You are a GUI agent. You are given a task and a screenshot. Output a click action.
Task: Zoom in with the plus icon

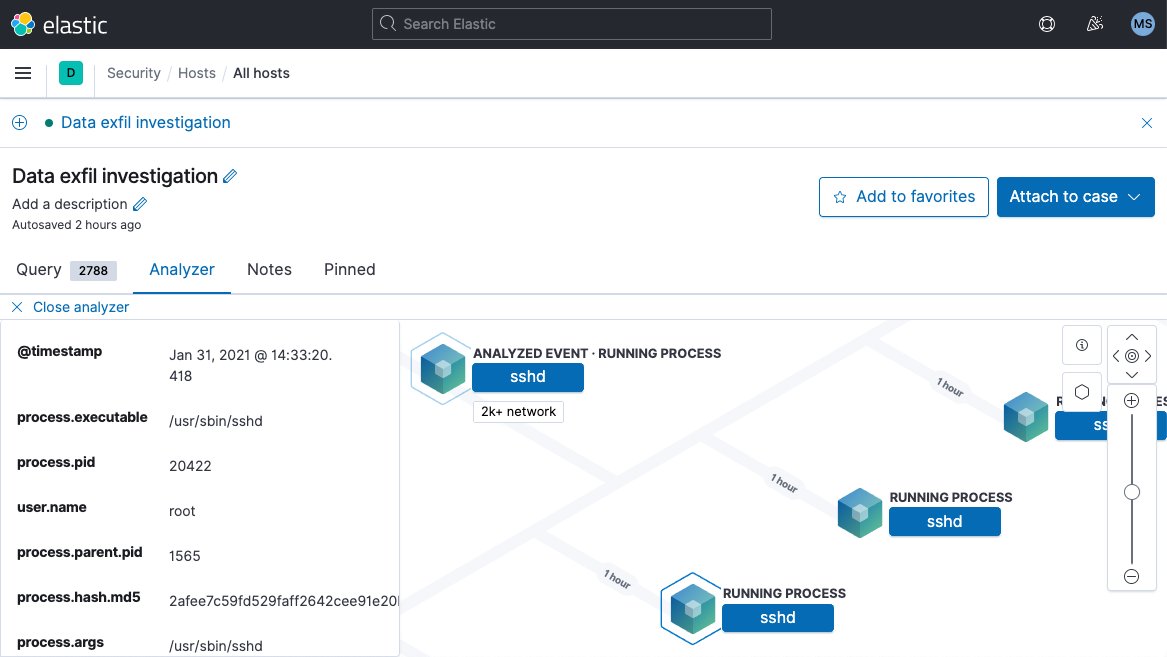tap(1131, 400)
